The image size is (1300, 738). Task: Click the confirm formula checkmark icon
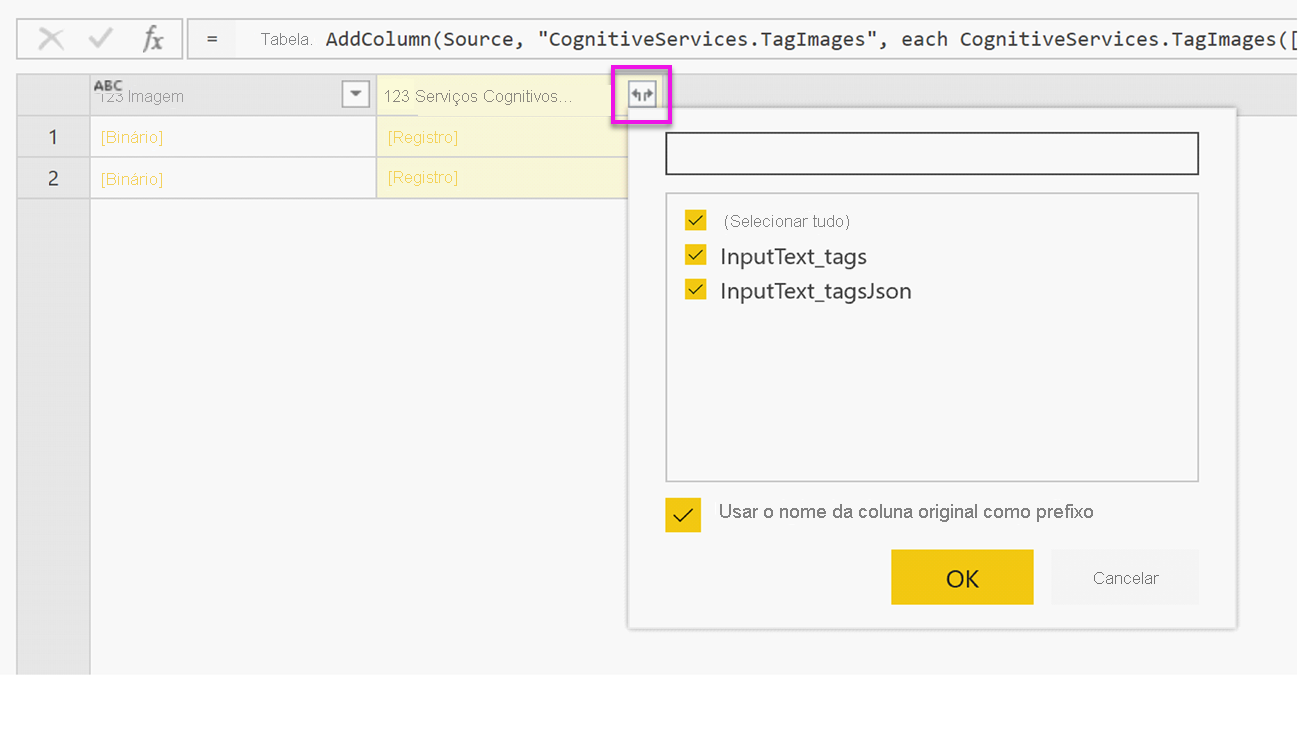click(x=101, y=39)
